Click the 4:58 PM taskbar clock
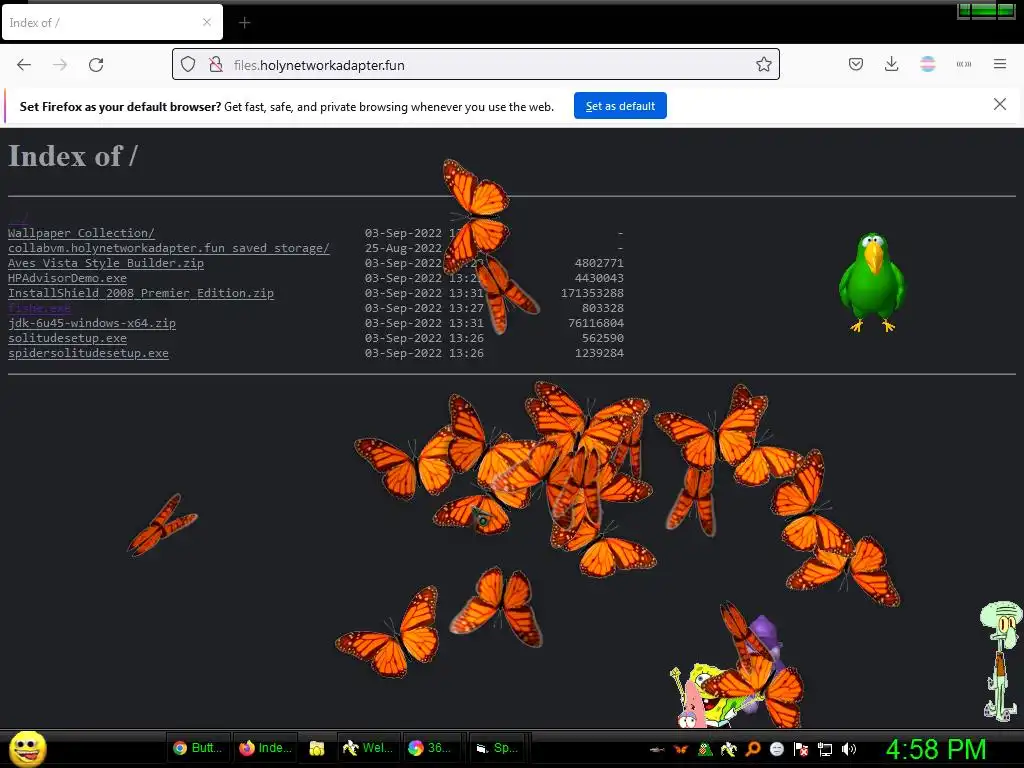This screenshot has height=768, width=1024. [x=936, y=750]
